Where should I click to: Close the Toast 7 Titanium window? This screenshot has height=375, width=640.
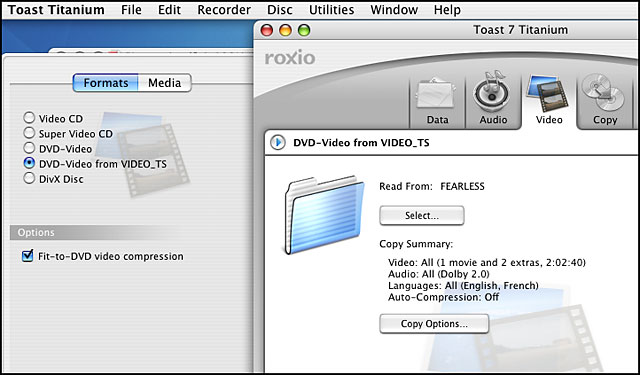click(x=267, y=30)
